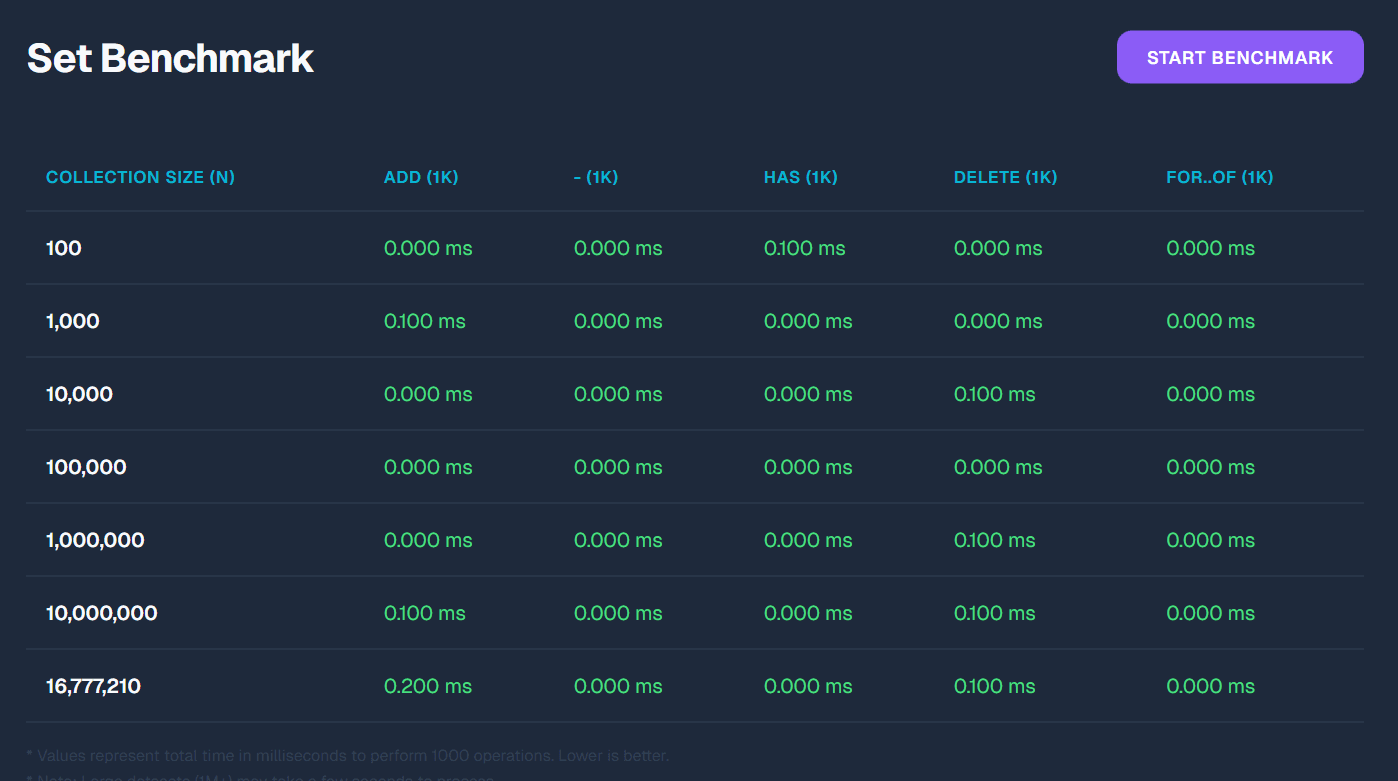The image size is (1398, 781).
Task: Select the 10,000 collection size row label
Action: (79, 394)
